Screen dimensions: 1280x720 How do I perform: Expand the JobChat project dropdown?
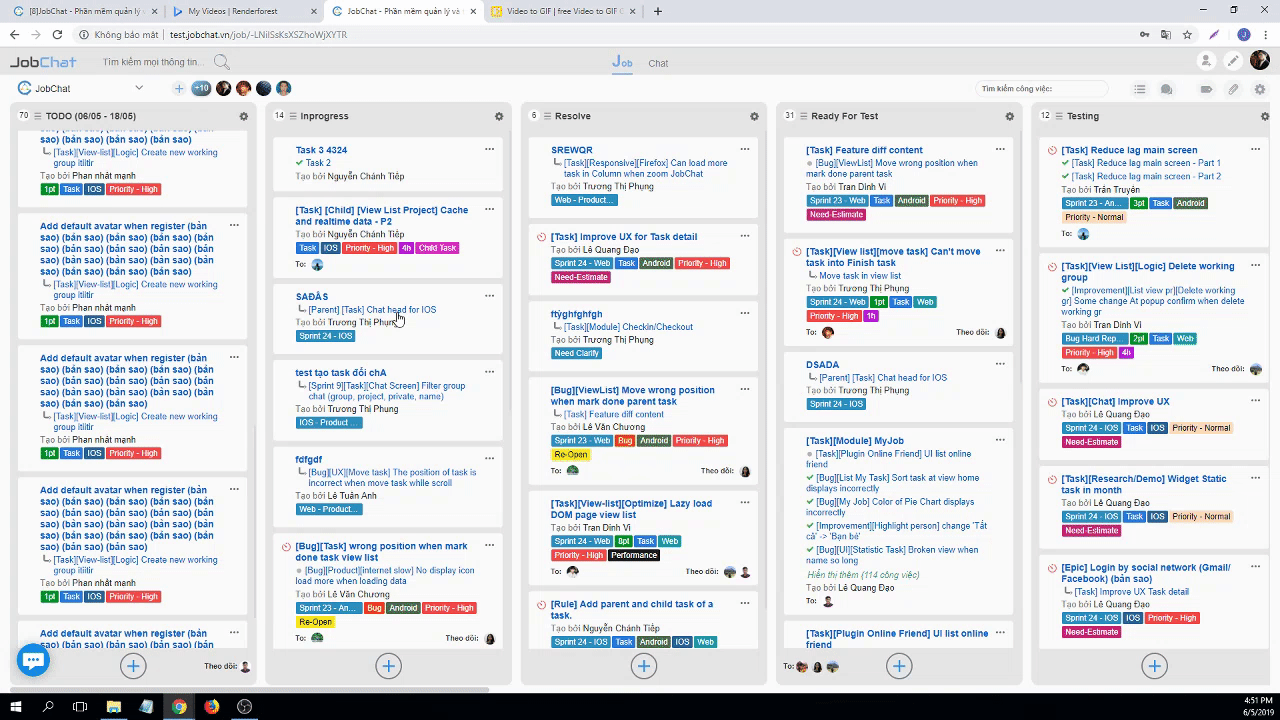(139, 88)
